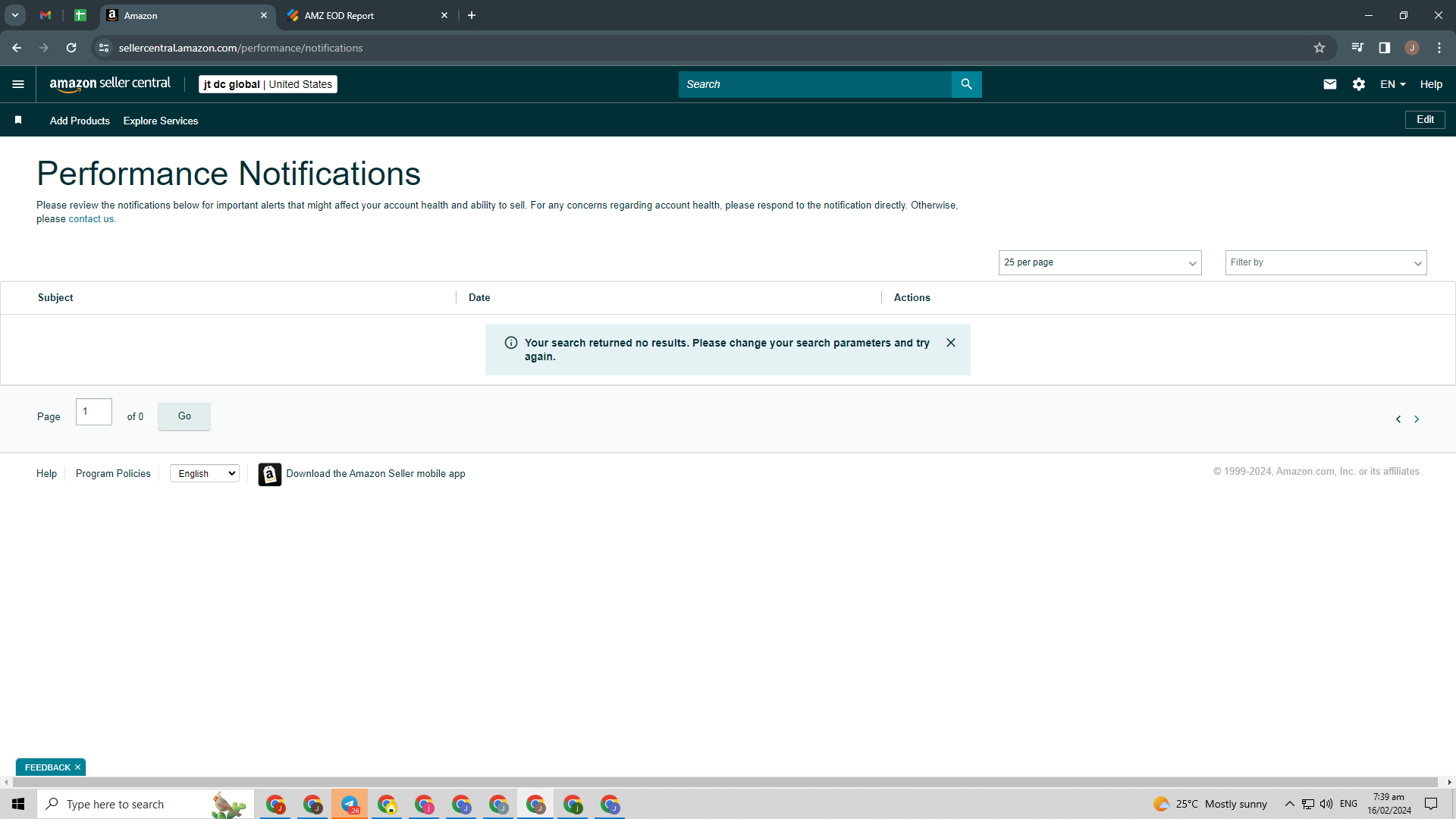Image resolution: width=1456 pixels, height=819 pixels.
Task: Close the AMZ EOD Report tab
Action: click(444, 15)
